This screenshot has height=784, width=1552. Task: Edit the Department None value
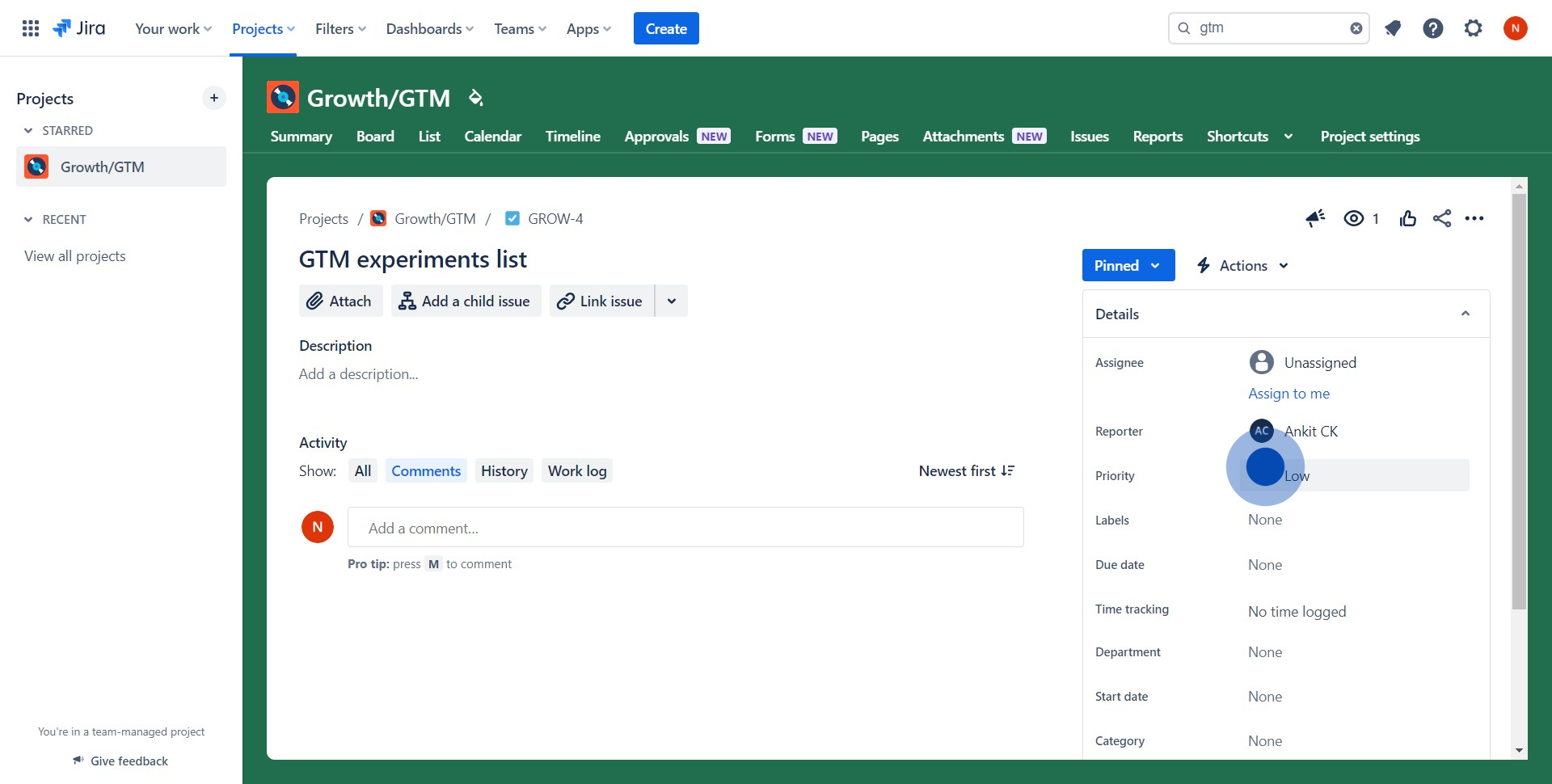click(x=1265, y=652)
